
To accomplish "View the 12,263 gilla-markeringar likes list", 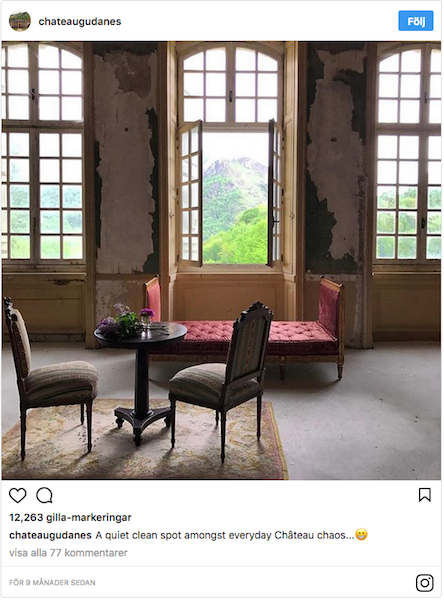I will 70,518.
